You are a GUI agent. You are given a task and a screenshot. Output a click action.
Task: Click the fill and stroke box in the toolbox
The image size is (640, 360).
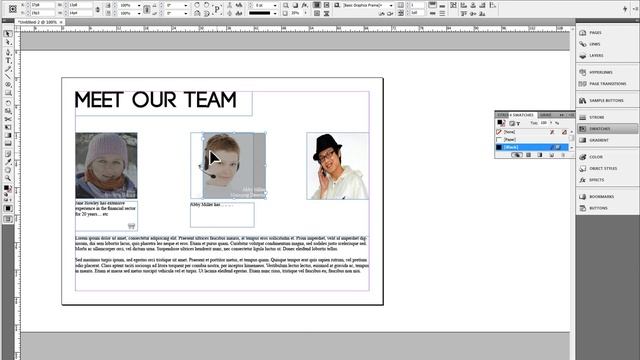[x=7, y=189]
